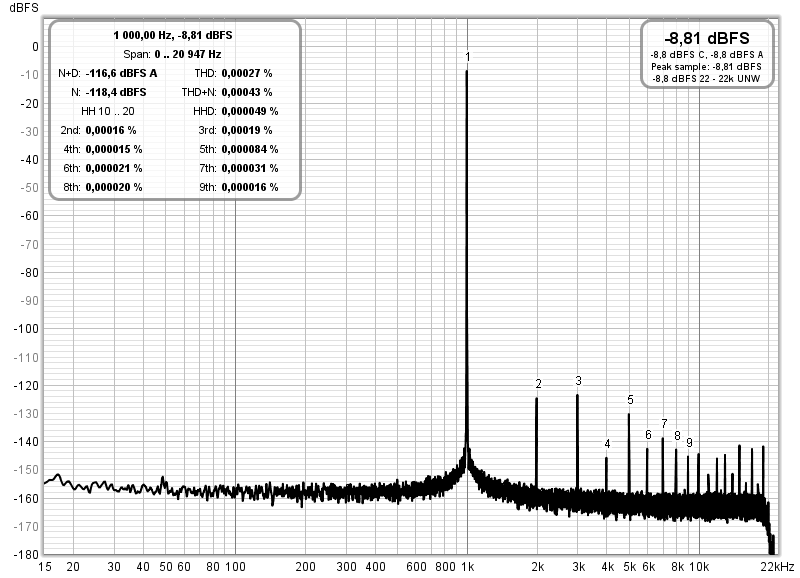The height and width of the screenshot is (578, 800).
Task: Select the "-180" level axis label
Action: coord(26,555)
